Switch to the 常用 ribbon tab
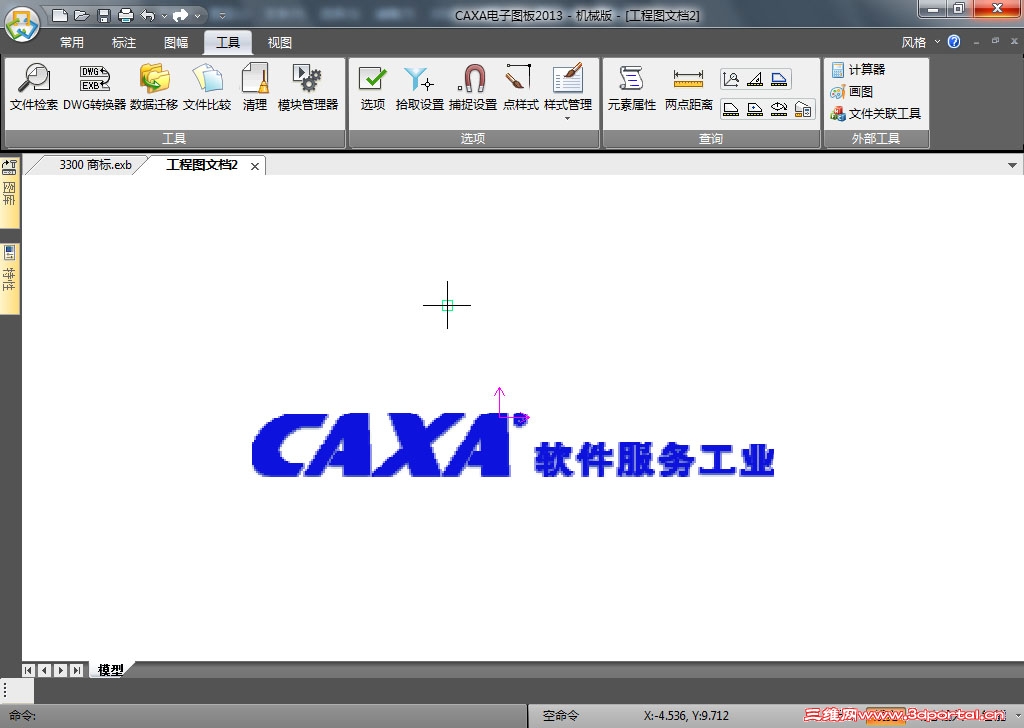The image size is (1024, 728). coord(72,42)
